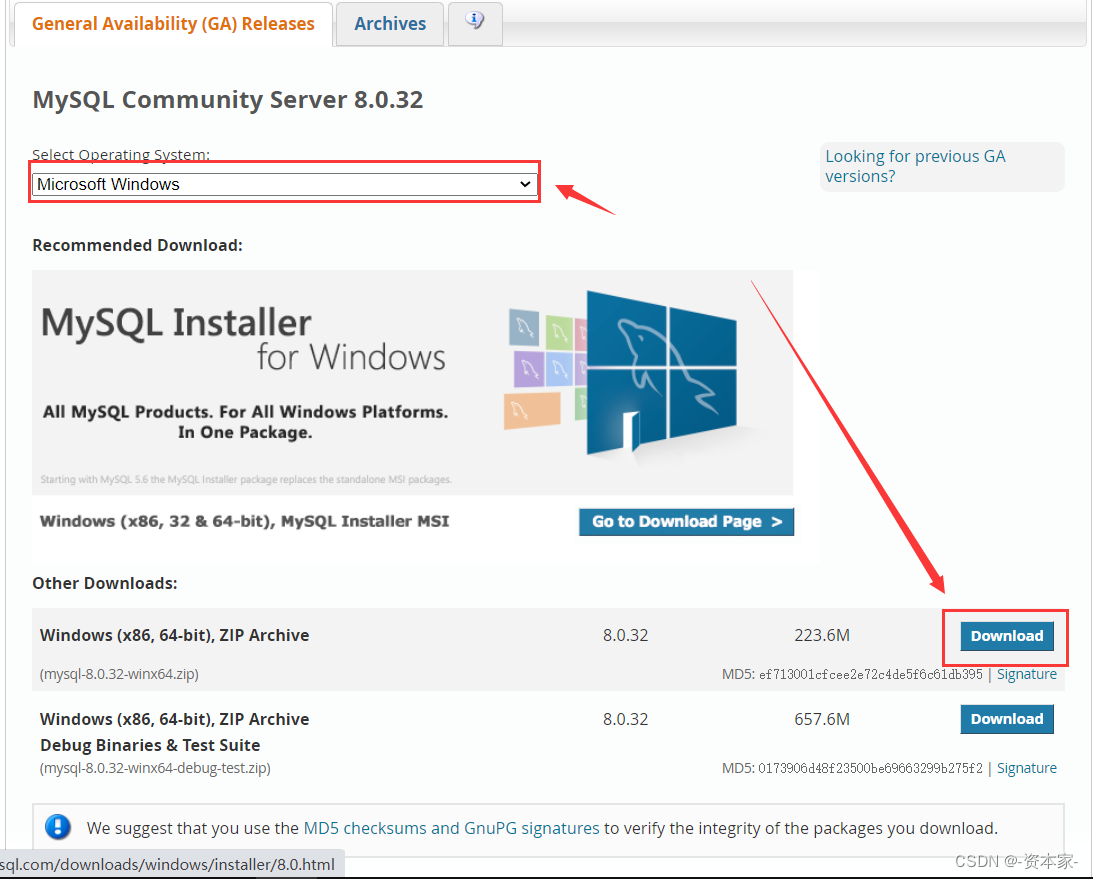This screenshot has height=879, width=1093.
Task: Click Windows (x86, 32 & 64-bit), MySQL Installer MSI text
Action: pos(245,521)
